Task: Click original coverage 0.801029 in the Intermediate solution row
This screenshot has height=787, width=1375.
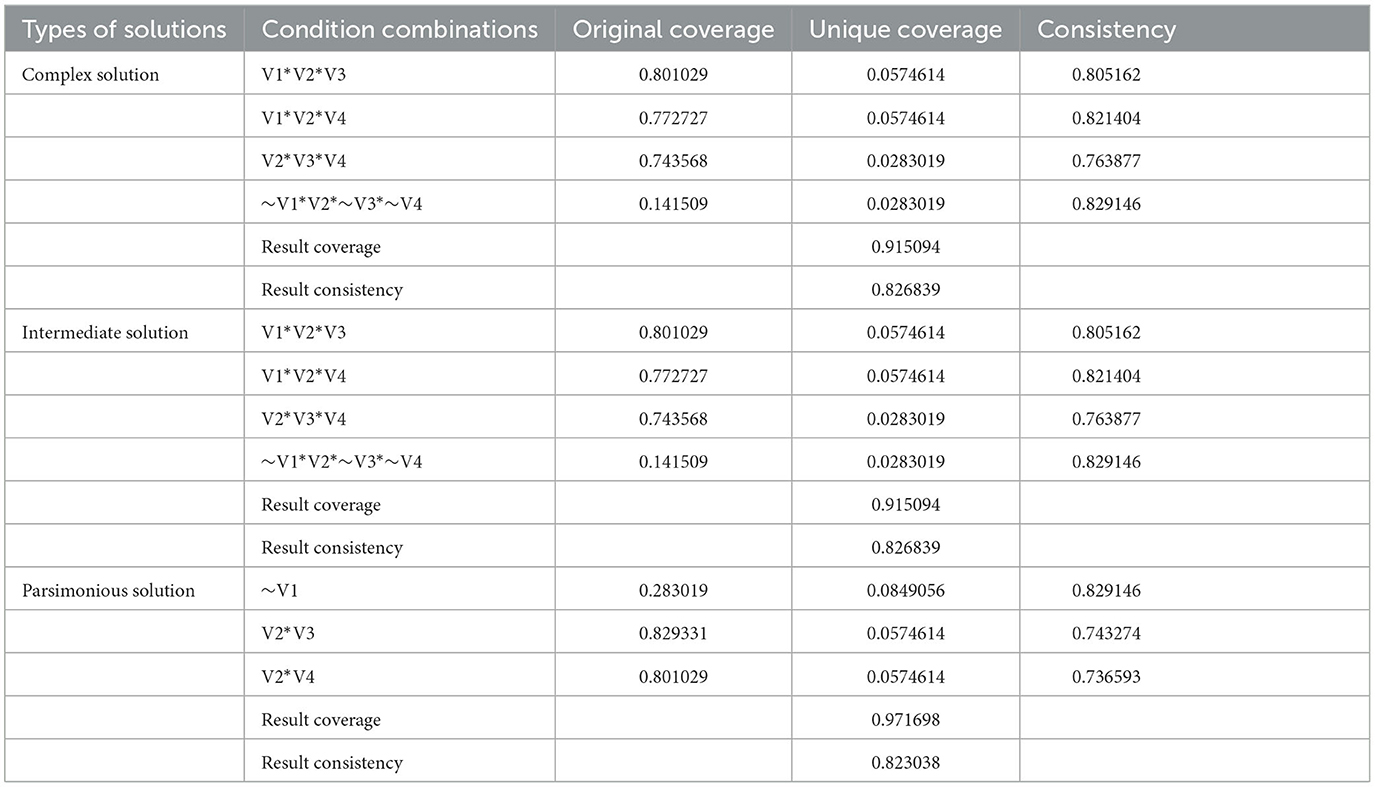Action: point(673,333)
